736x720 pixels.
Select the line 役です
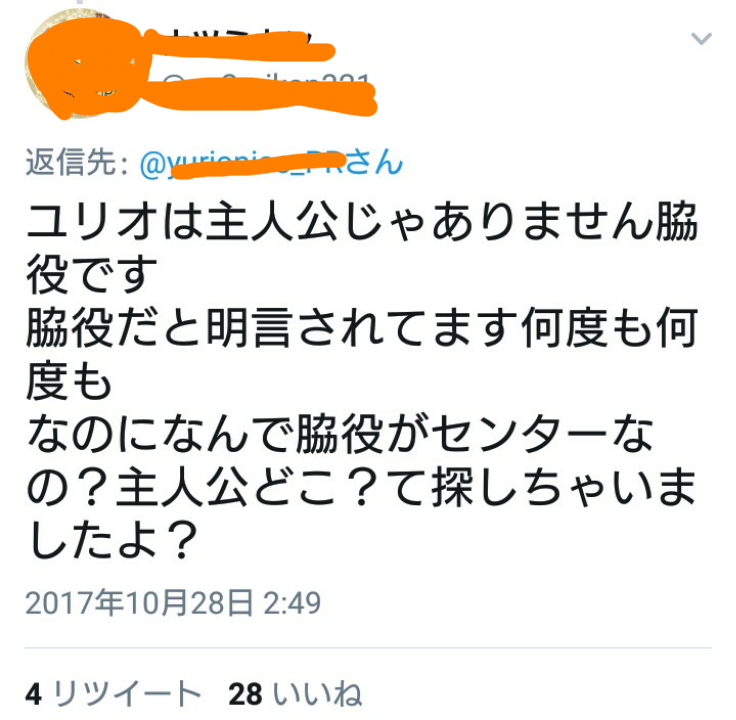pyautogui.click(x=92, y=275)
